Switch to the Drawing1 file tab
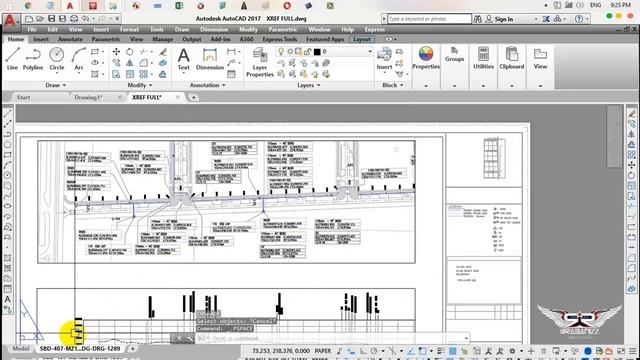Viewport: 640px width, 360px height. click(x=88, y=97)
